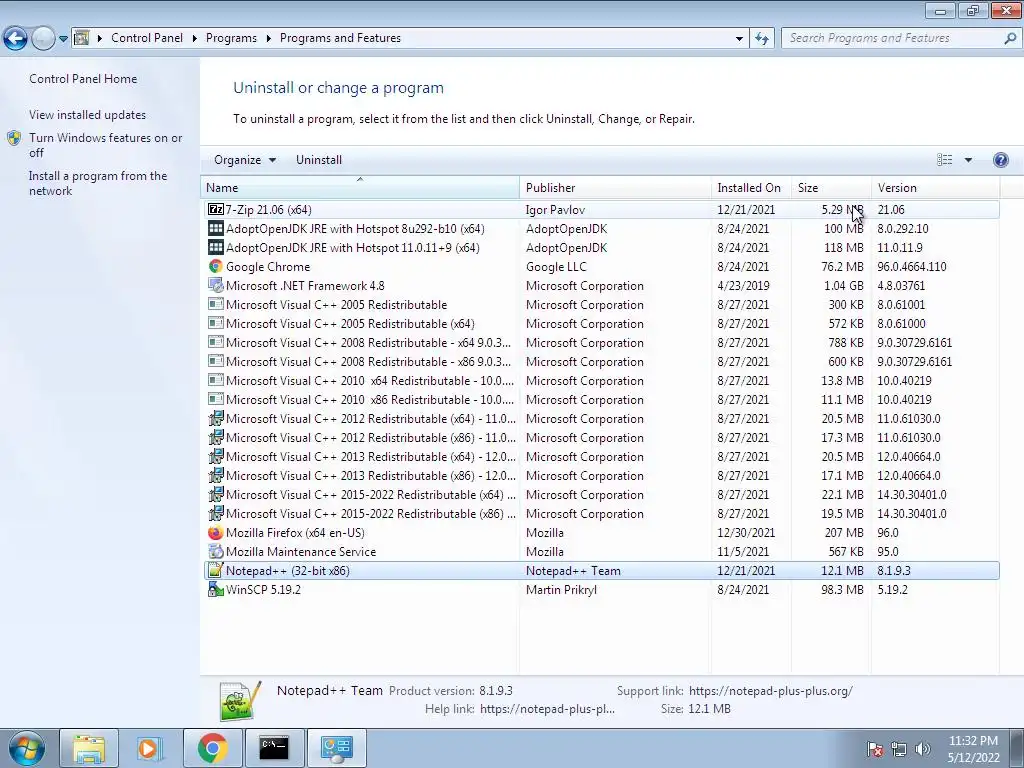Open the address bar history dropdown
The height and width of the screenshot is (768, 1024).
tap(739, 38)
